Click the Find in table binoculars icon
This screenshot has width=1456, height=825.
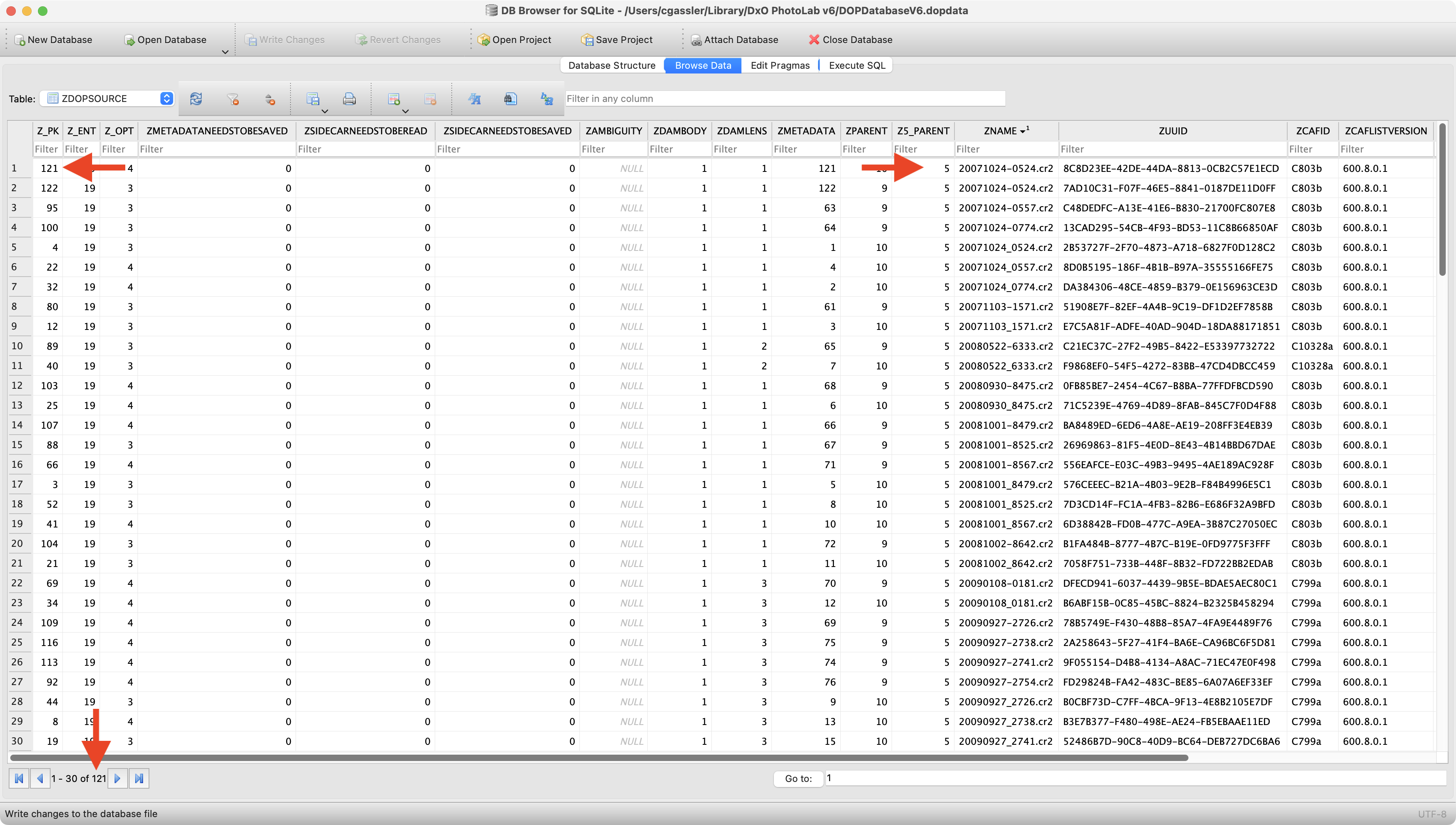tap(510, 99)
